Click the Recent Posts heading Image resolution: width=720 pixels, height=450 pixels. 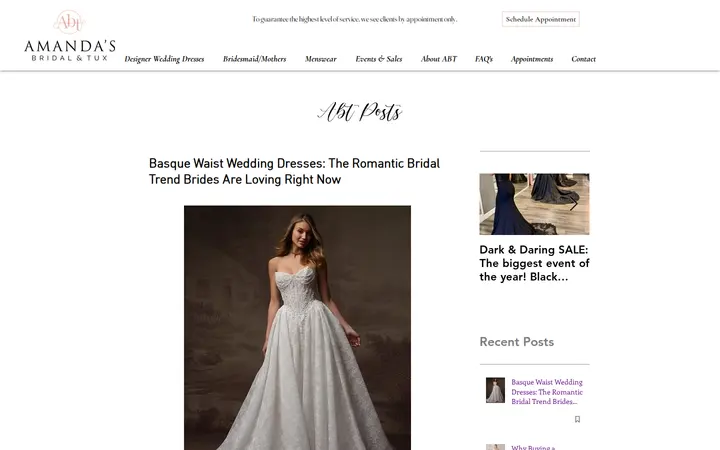[517, 342]
